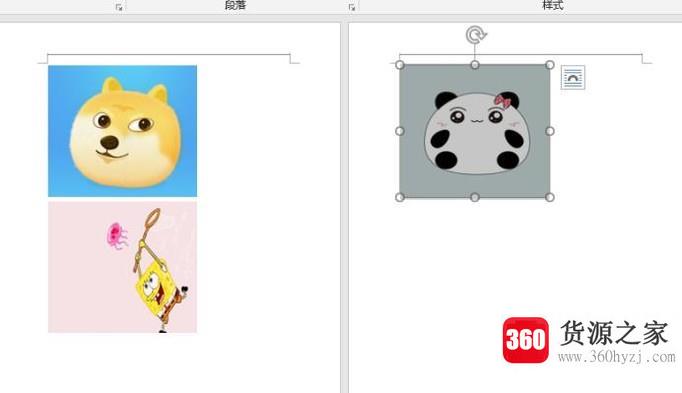Viewport: 682px width, 393px height.
Task: Open the Layout Options icon beside panda image
Action: (x=573, y=77)
